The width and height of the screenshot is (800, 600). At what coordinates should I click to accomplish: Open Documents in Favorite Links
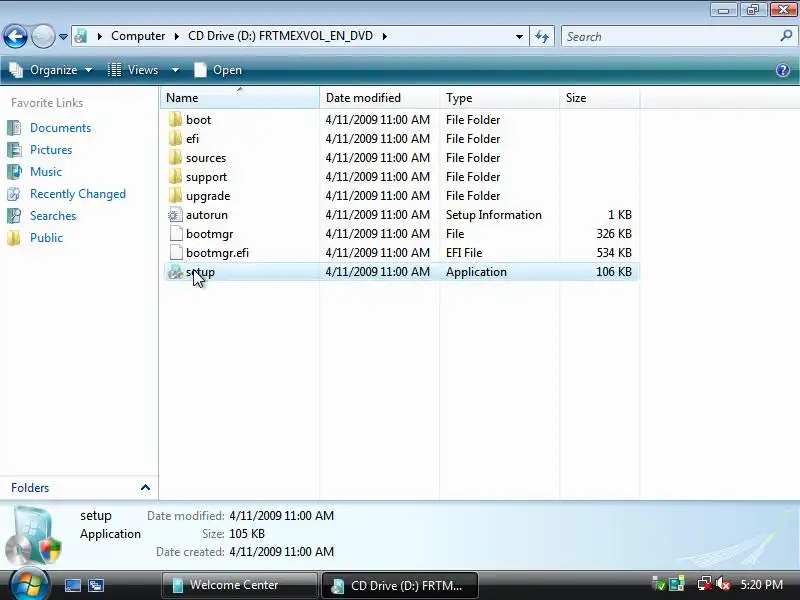click(x=60, y=128)
